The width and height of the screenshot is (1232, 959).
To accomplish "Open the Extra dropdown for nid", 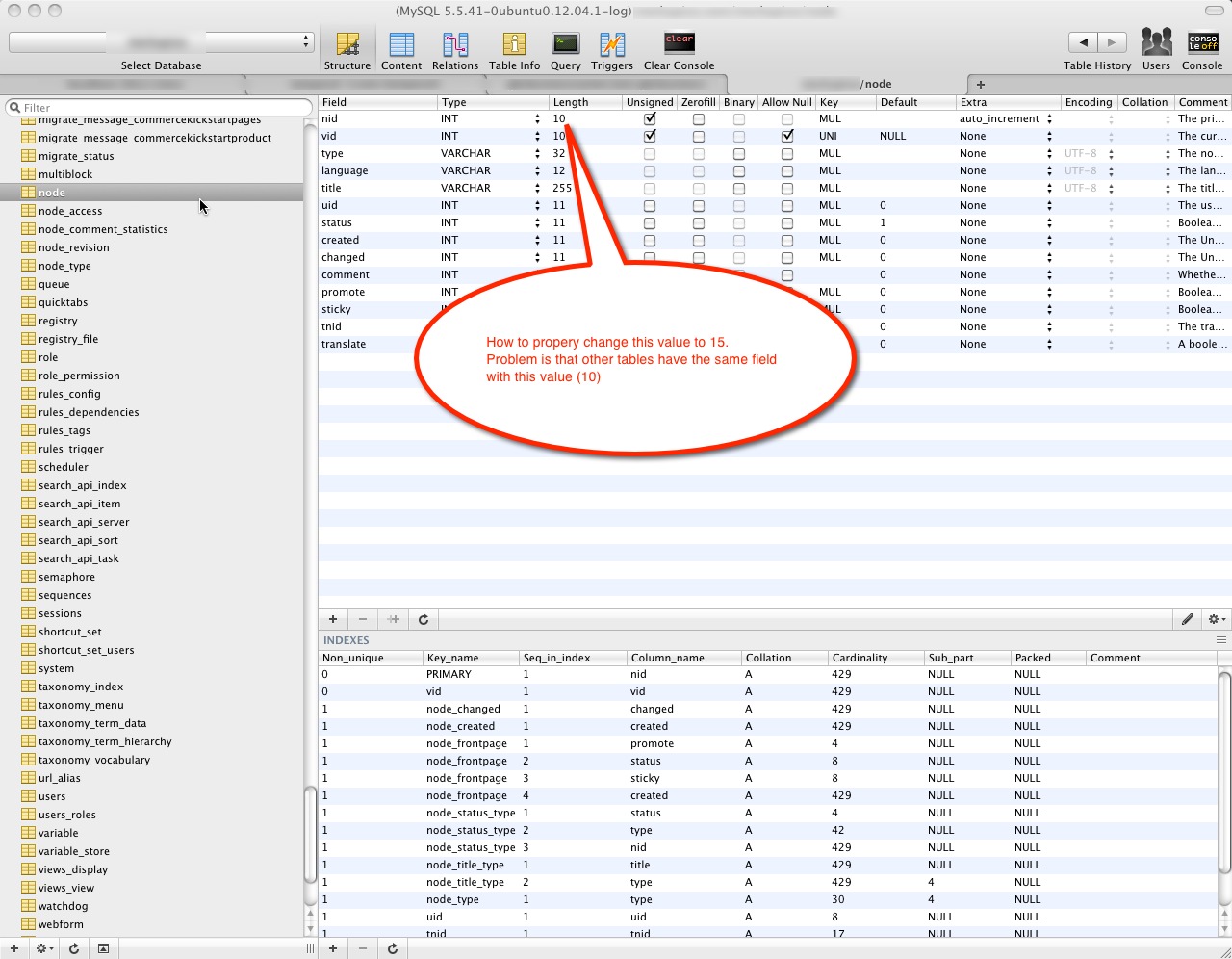I will [x=1049, y=119].
